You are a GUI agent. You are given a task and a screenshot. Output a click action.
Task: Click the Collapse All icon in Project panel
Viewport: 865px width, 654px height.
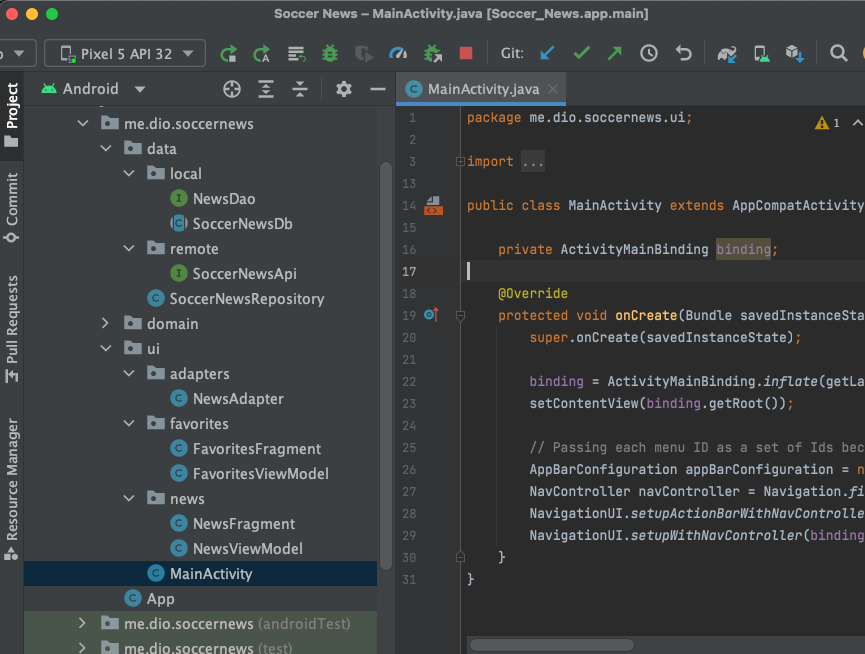pos(300,89)
